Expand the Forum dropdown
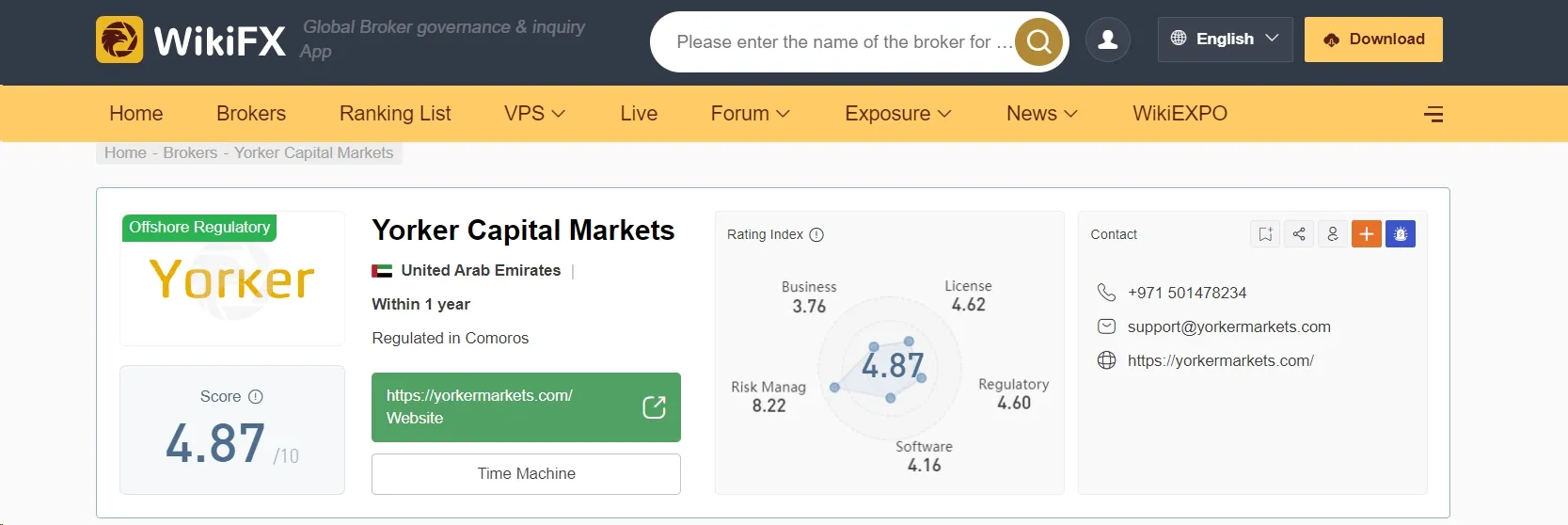Viewport: 1568px width, 525px height. (750, 114)
